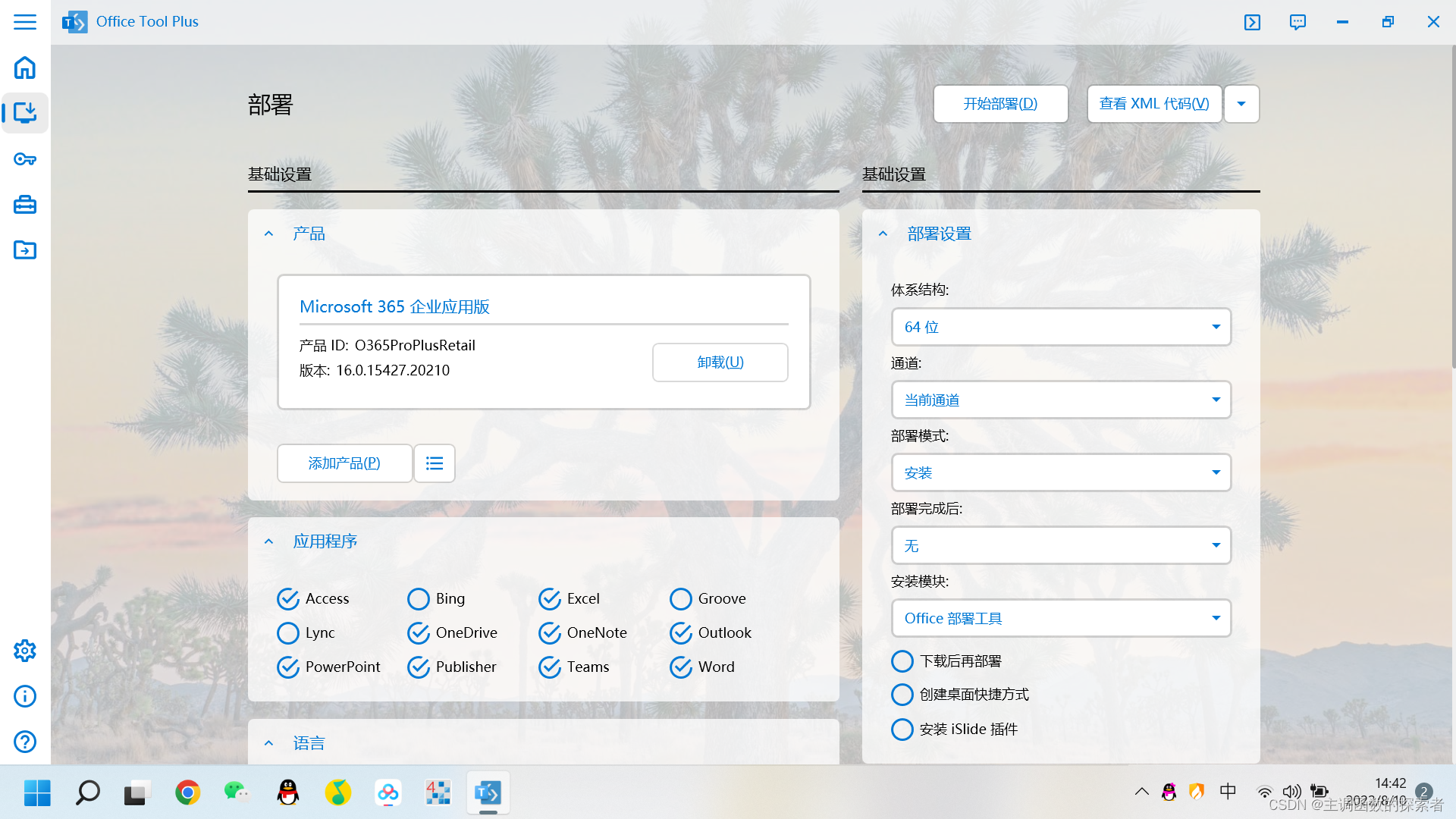Open the 安装模块 Office 部署工具 dropdown
The width and height of the screenshot is (1456, 819).
[1061, 618]
